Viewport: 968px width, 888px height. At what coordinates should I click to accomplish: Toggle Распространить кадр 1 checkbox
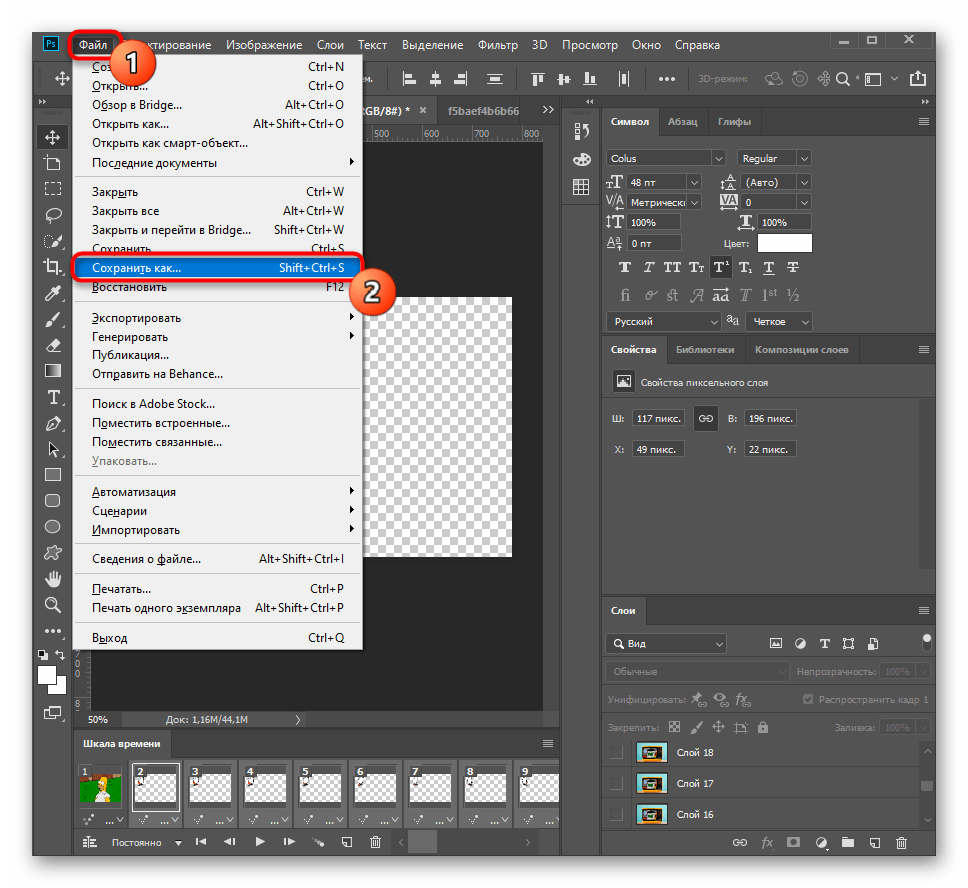coord(807,699)
